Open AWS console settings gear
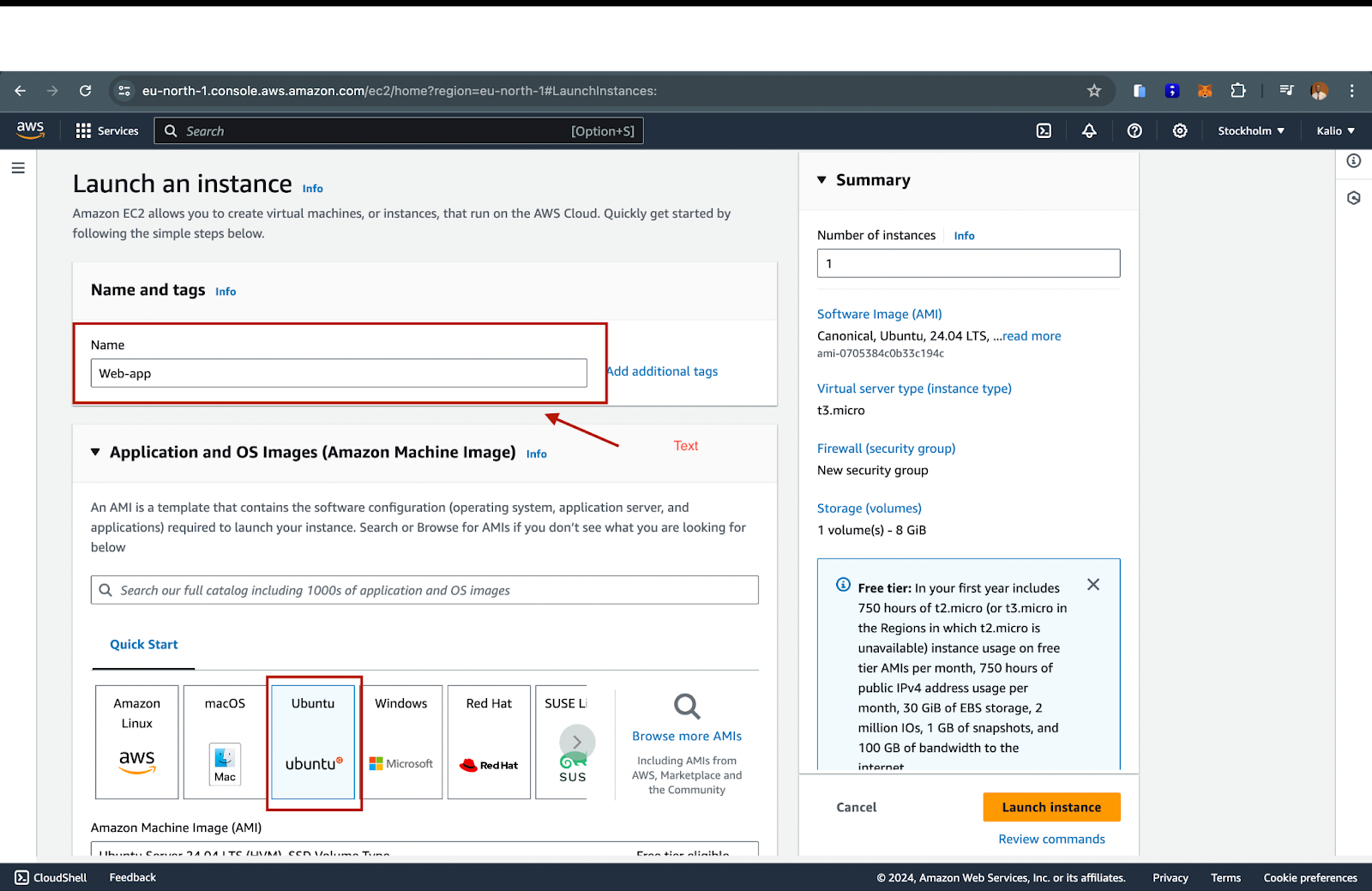1372x891 pixels. click(1180, 131)
